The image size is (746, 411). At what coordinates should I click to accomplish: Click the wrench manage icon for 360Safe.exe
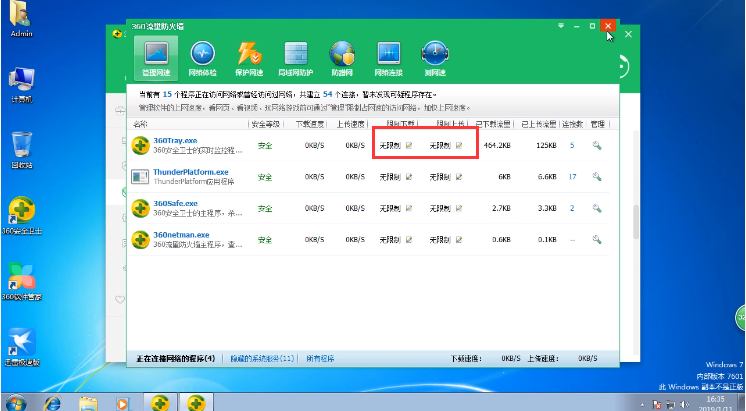[x=597, y=208]
